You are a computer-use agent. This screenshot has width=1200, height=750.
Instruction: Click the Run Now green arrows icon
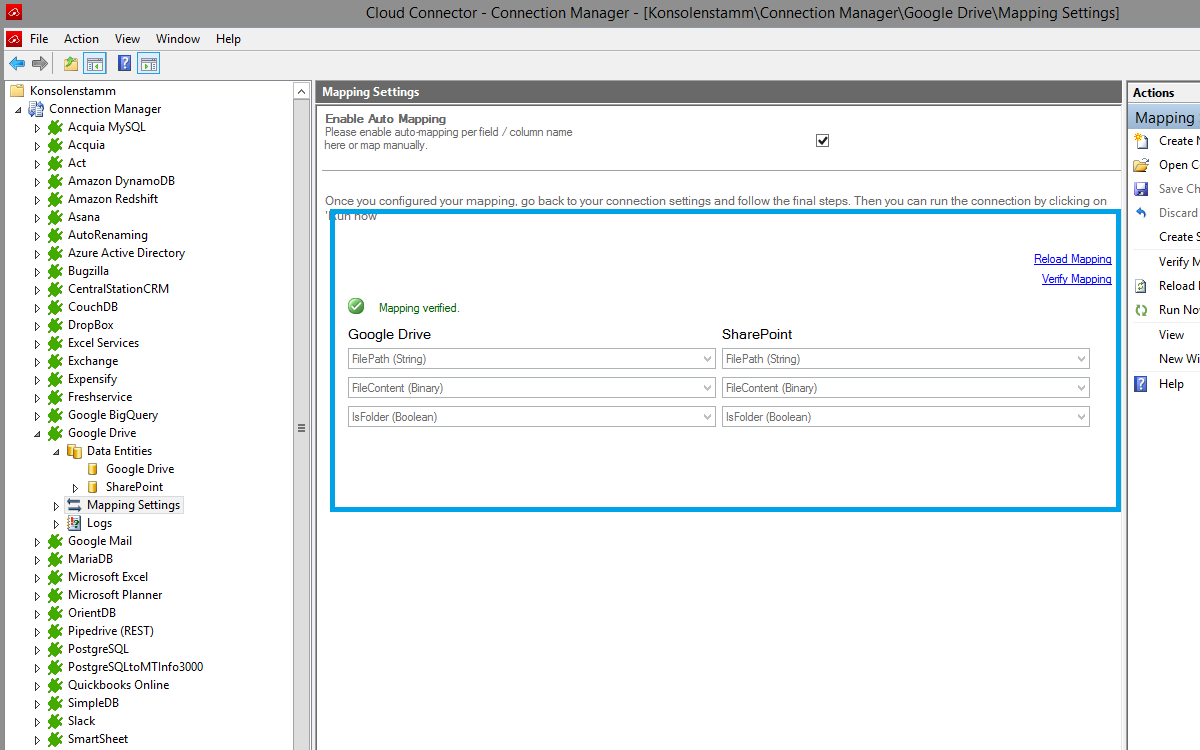click(x=1141, y=310)
